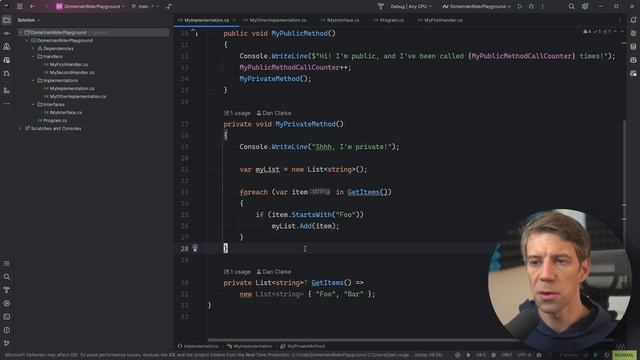Open Search Everywhere magnifier
640x360 pixels.
pos(571,7)
